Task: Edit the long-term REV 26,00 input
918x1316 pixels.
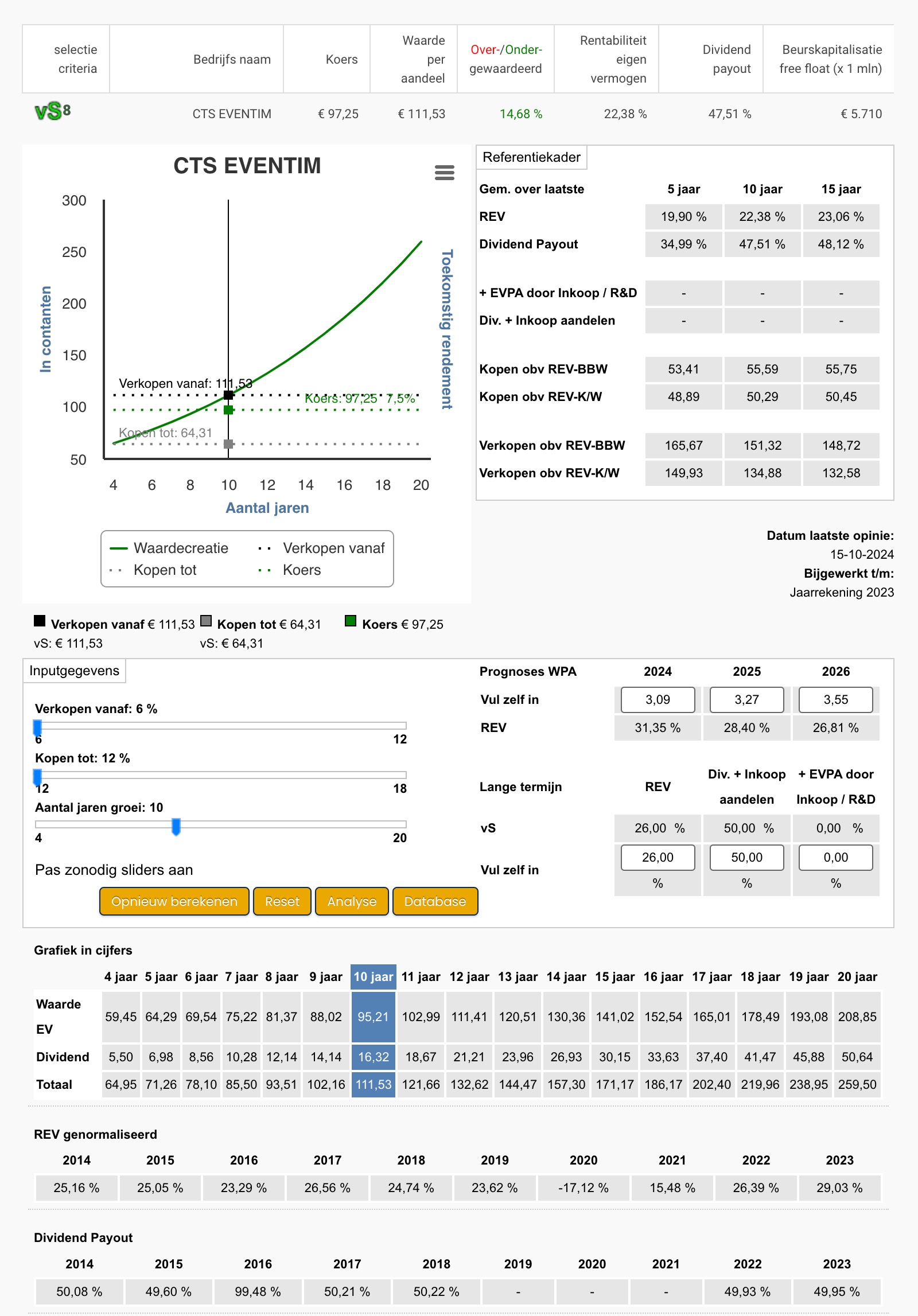Action: click(x=658, y=858)
